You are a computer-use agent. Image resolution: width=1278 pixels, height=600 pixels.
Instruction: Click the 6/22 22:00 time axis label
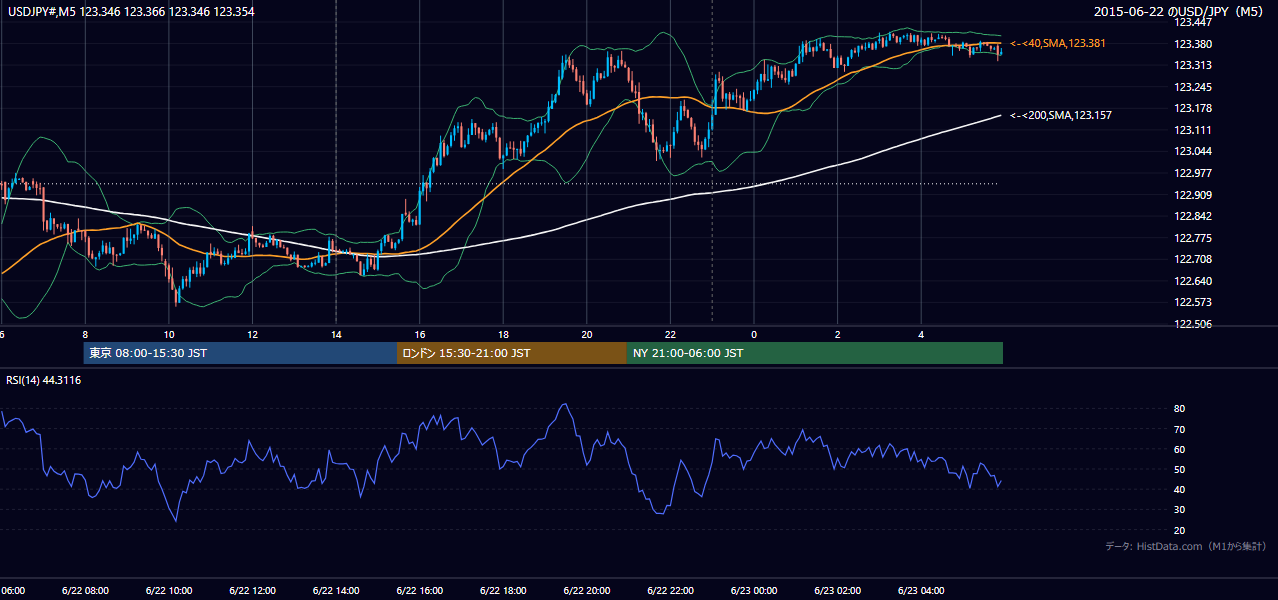tap(670, 591)
